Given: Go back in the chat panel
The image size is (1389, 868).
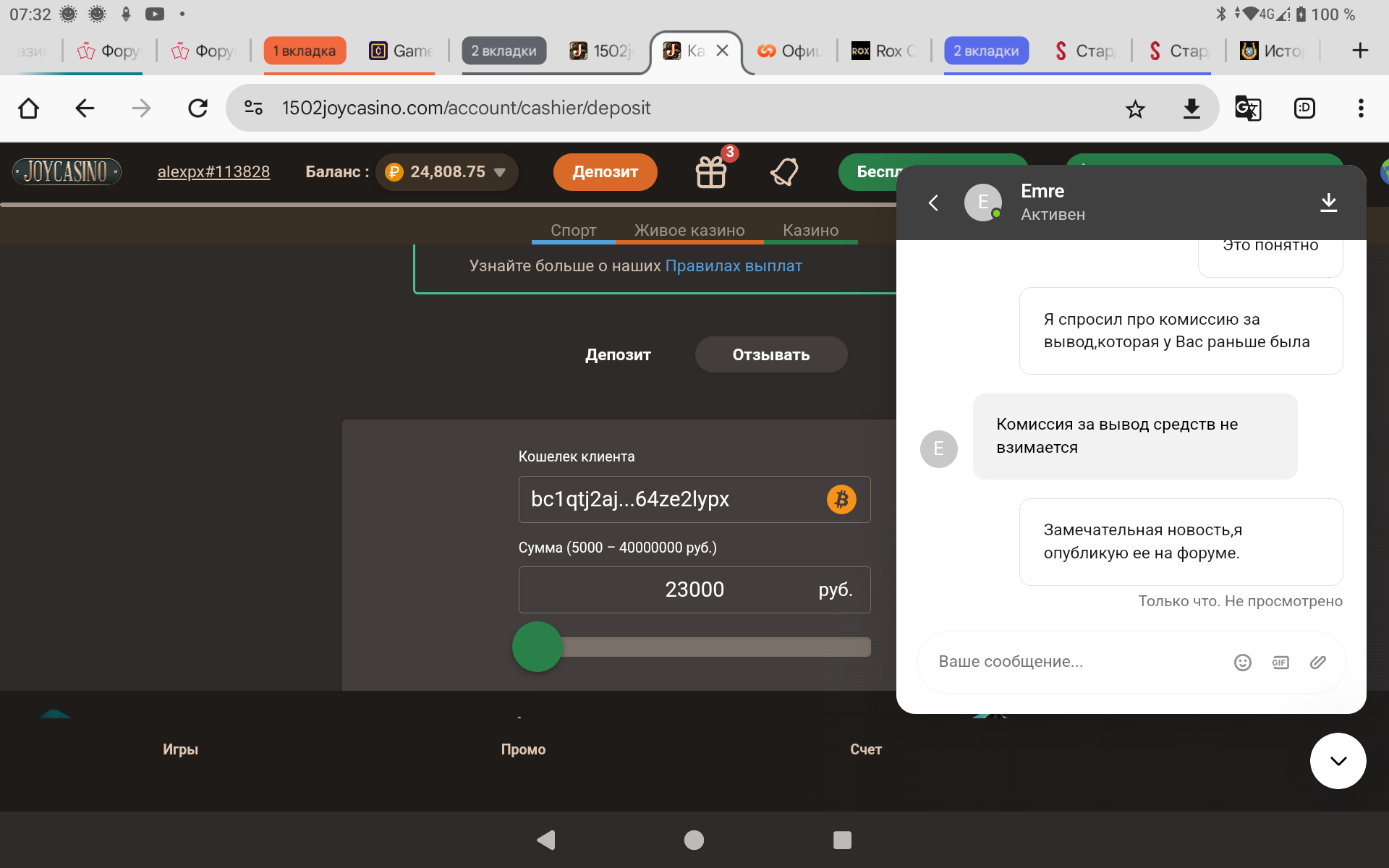Looking at the screenshot, I should pyautogui.click(x=933, y=203).
